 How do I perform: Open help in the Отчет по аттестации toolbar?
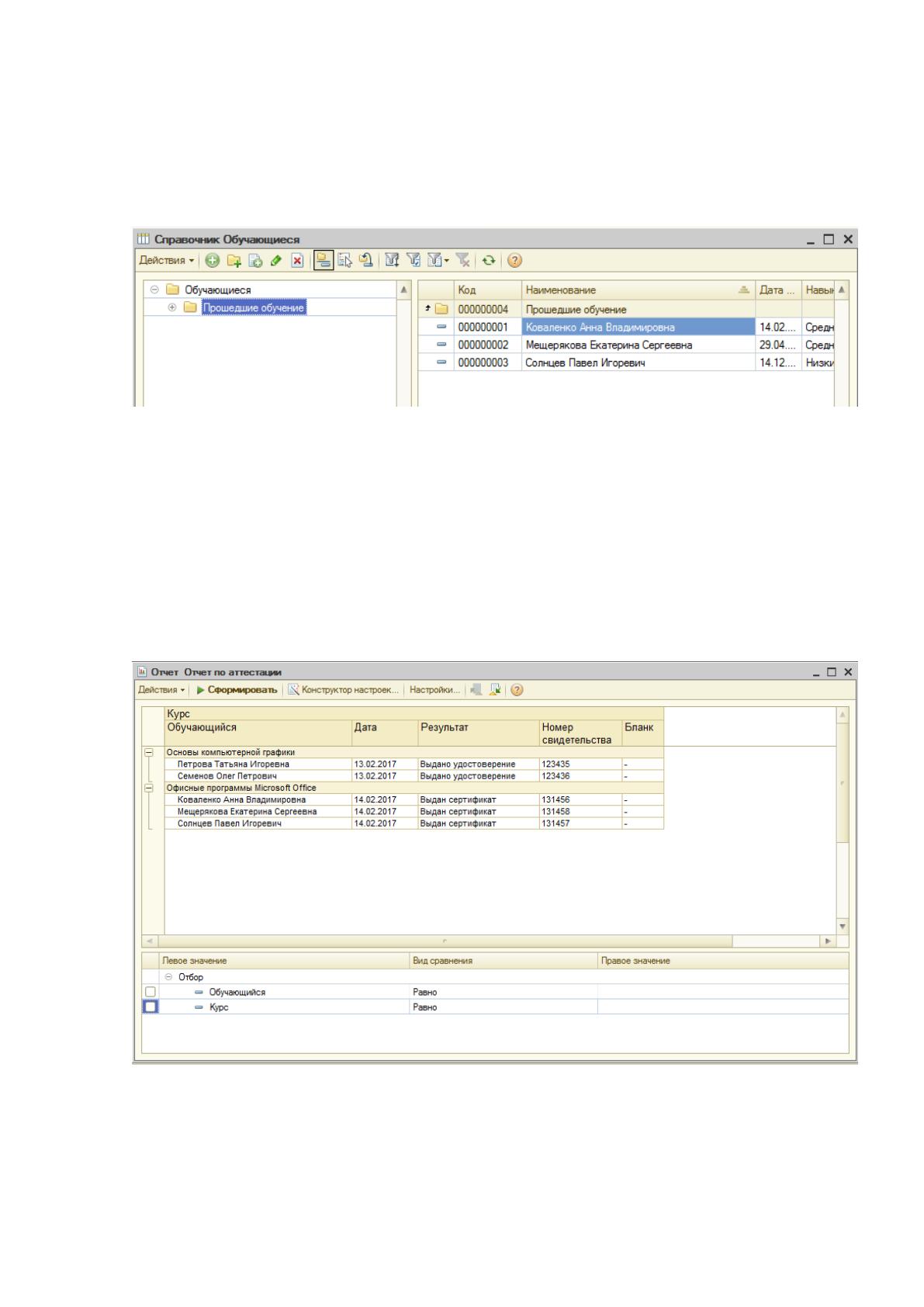tap(517, 690)
